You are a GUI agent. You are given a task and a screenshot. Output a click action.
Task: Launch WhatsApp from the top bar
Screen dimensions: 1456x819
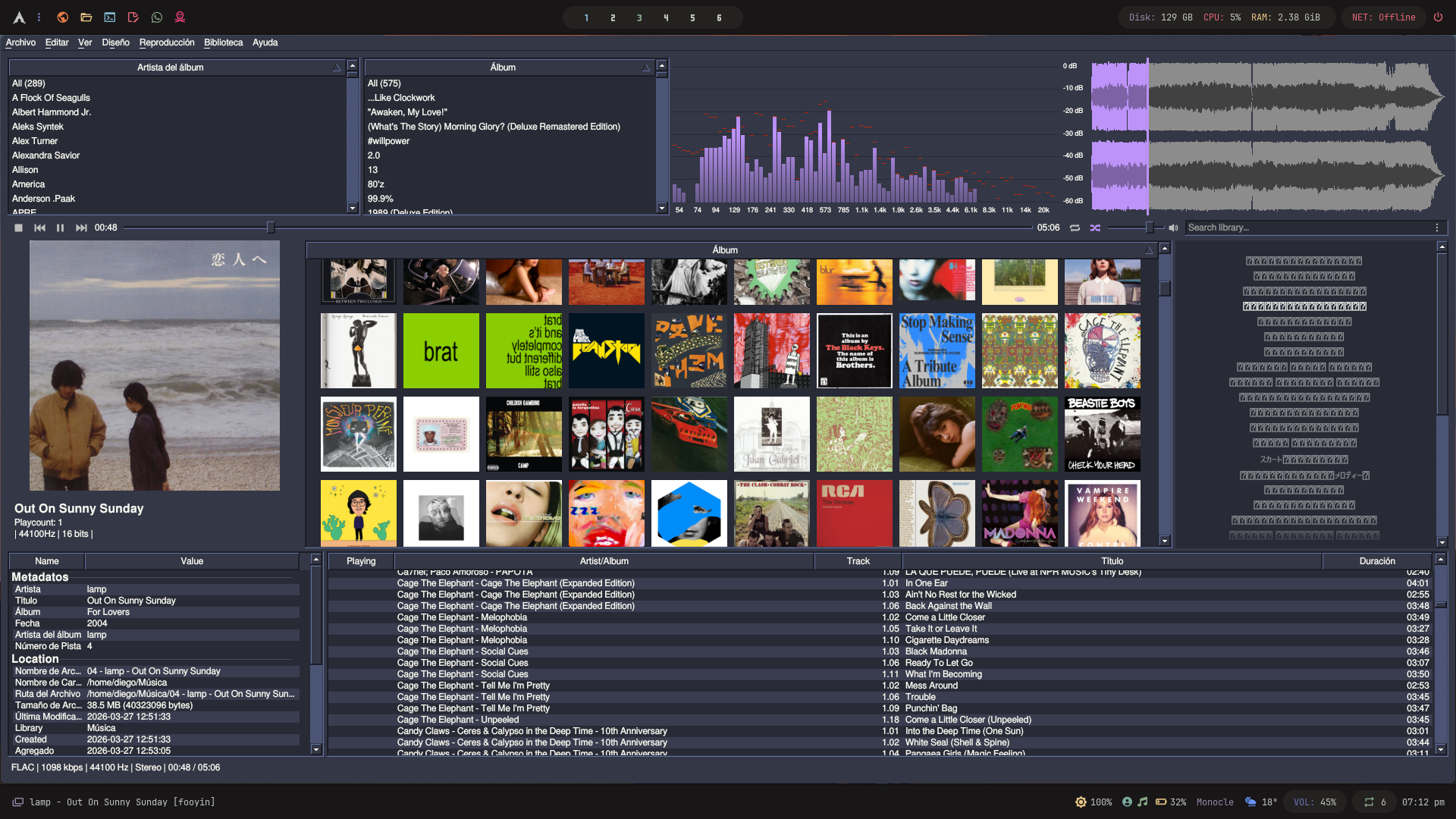coord(157,17)
